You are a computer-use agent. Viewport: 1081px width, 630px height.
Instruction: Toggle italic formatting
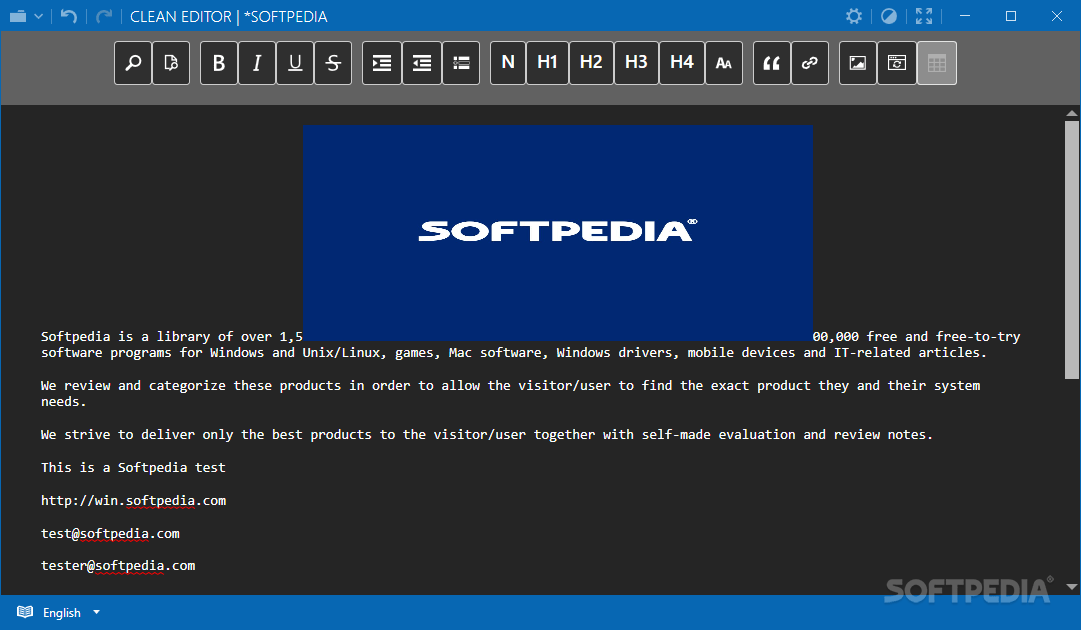click(x=257, y=63)
